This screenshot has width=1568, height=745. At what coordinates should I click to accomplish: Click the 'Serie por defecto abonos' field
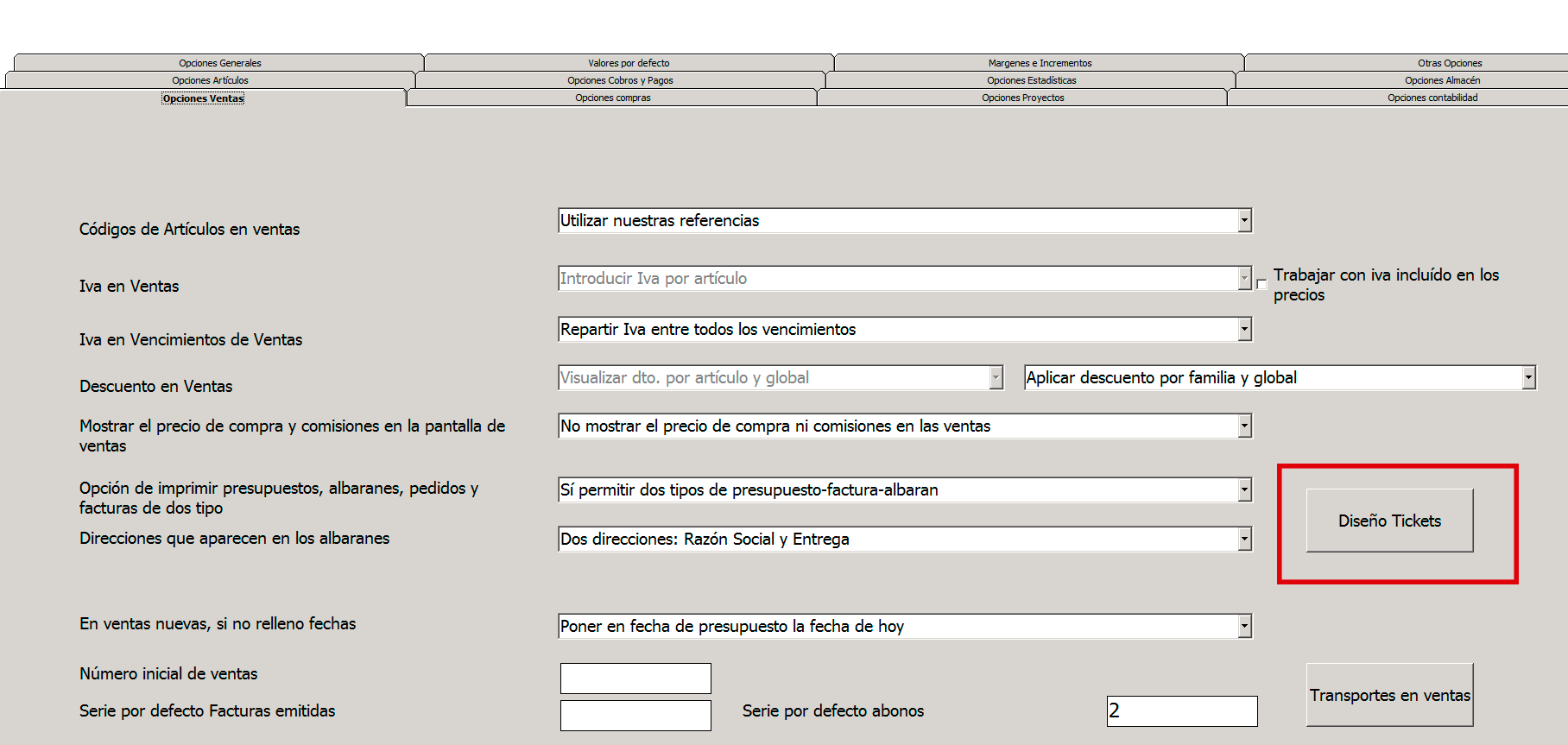pos(1181,710)
